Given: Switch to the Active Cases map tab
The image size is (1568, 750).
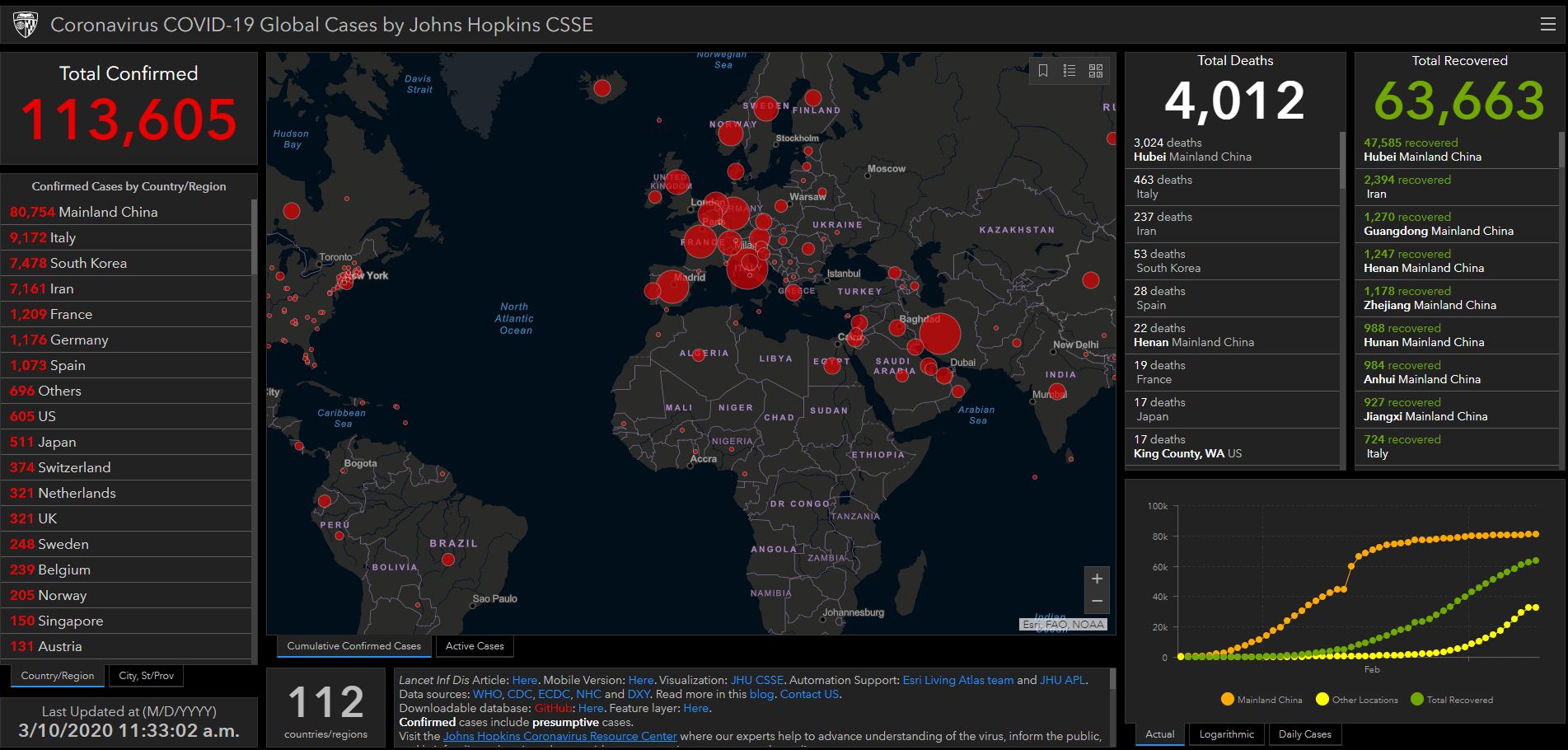Looking at the screenshot, I should coord(475,646).
